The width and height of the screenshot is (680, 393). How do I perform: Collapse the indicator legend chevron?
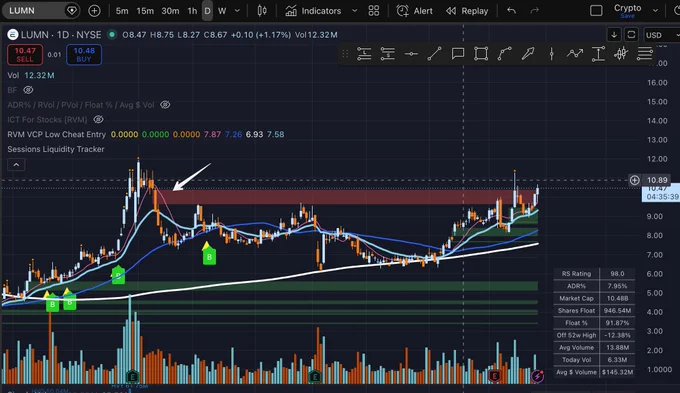click(16, 165)
